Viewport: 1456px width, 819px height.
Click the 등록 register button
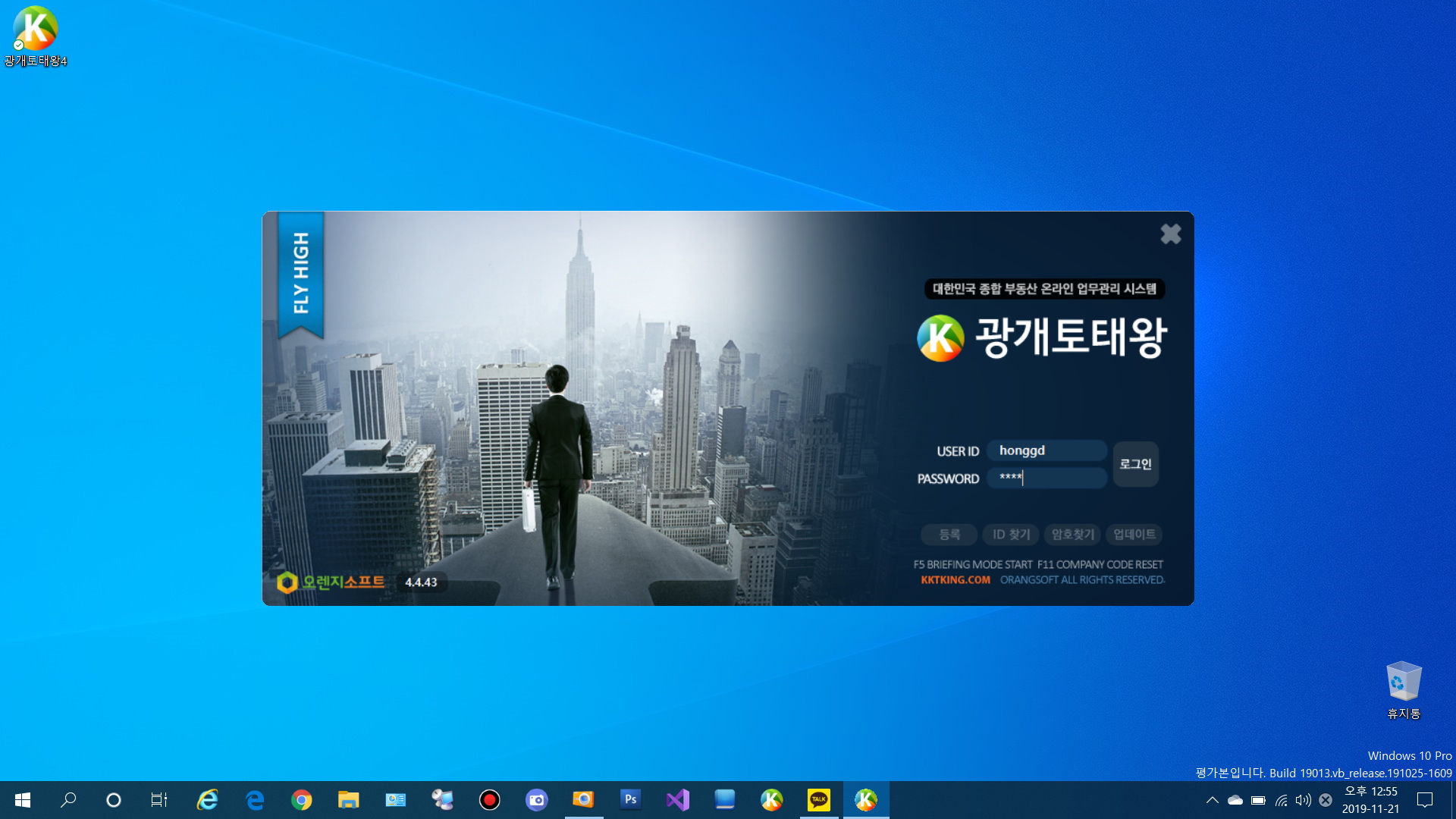click(949, 535)
